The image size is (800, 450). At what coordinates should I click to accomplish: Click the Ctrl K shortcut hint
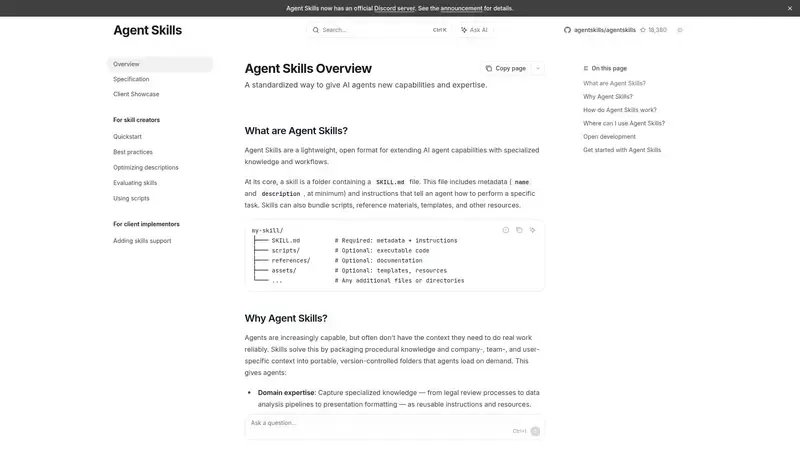[x=439, y=30]
